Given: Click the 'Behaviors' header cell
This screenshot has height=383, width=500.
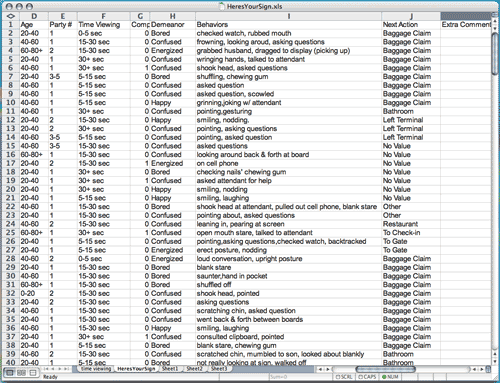Looking at the screenshot, I should tap(289, 25).
